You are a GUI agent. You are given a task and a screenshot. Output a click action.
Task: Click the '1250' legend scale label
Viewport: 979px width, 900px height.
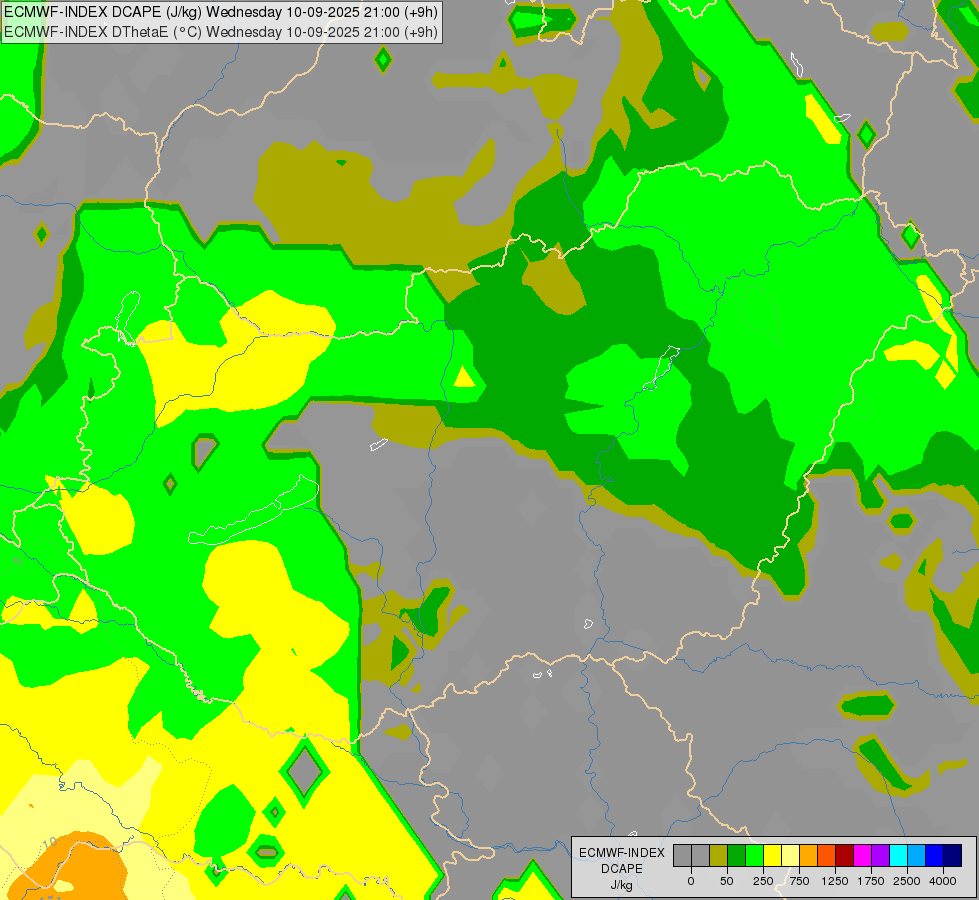(835, 881)
